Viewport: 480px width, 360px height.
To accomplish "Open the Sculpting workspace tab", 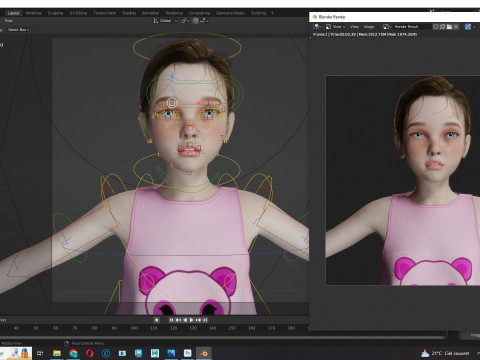I will coord(55,13).
